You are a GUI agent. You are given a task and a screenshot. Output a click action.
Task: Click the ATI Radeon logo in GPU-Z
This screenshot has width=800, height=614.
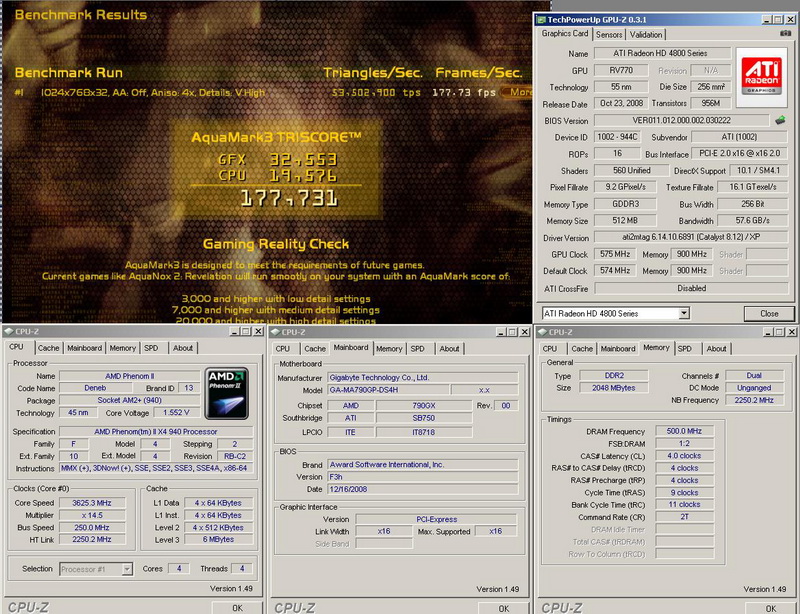[x=761, y=77]
